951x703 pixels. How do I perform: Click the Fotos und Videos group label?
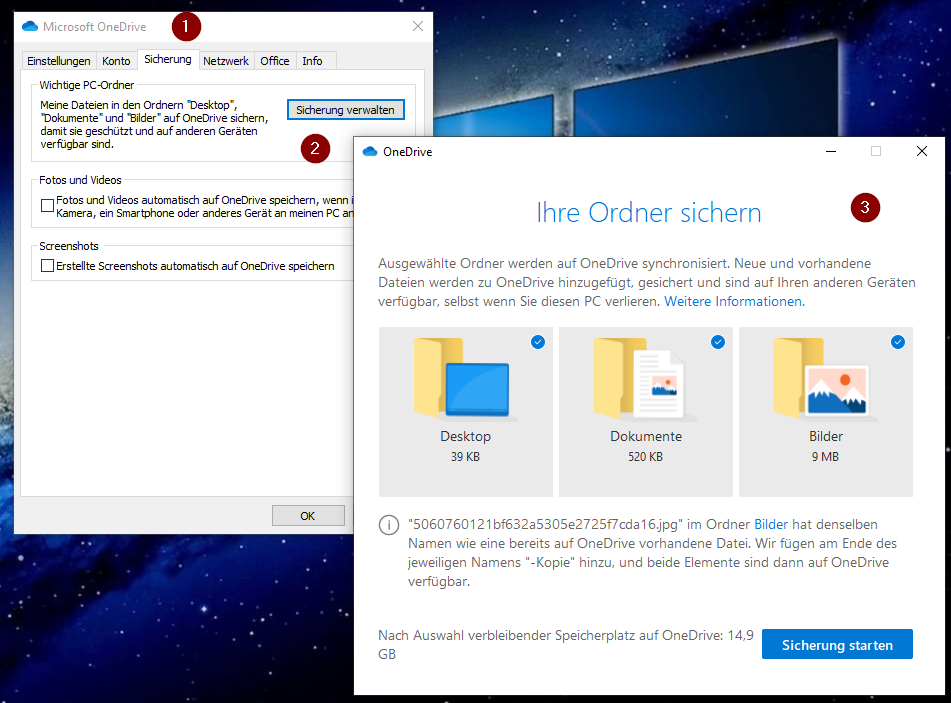point(80,180)
